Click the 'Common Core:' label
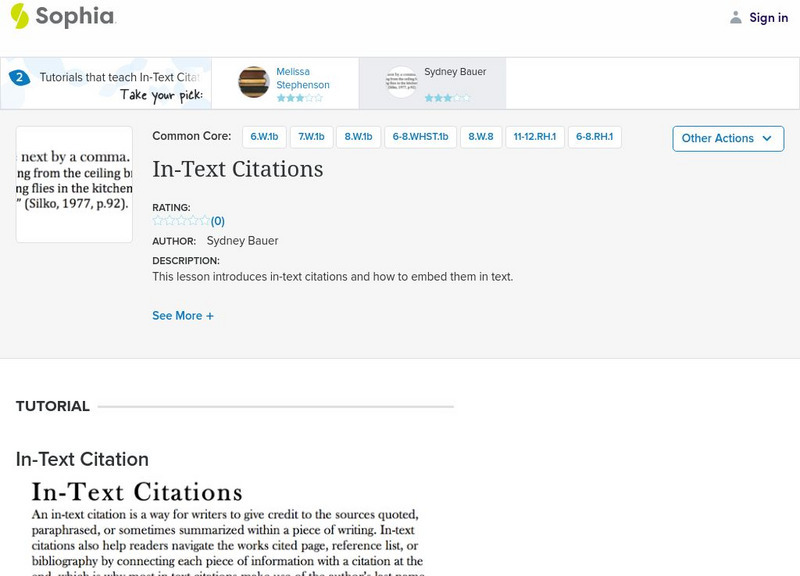This screenshot has width=800, height=576. [192, 136]
